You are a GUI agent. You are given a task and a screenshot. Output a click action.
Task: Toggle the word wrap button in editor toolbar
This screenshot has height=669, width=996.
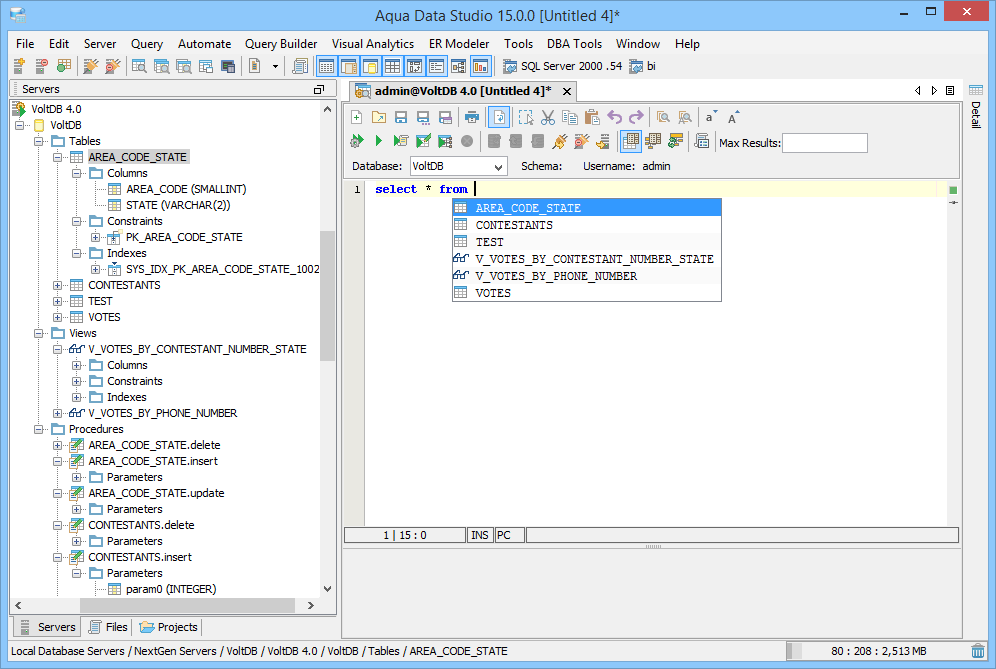point(499,118)
